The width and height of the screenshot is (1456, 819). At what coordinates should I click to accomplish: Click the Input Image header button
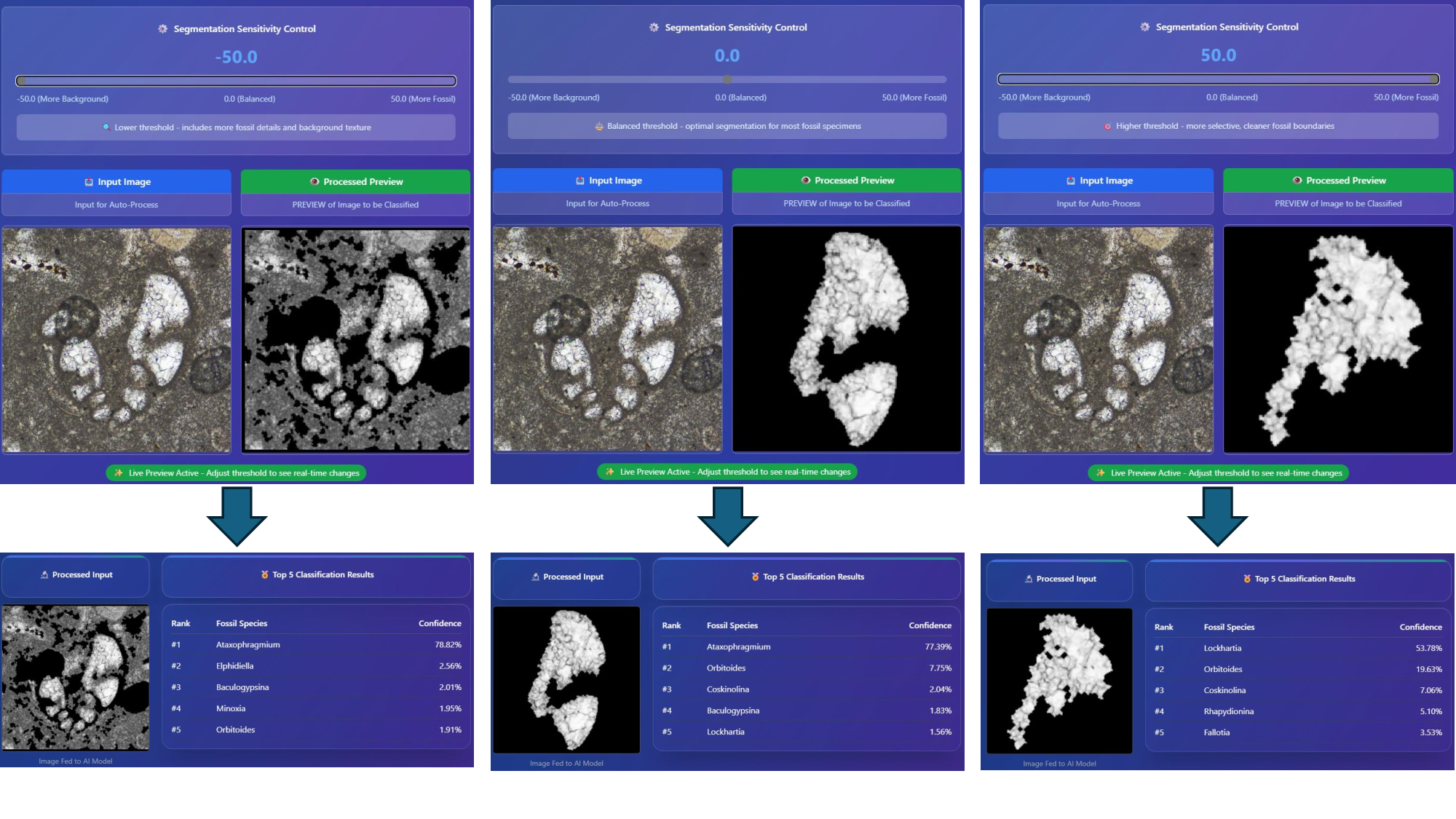pyautogui.click(x=117, y=181)
